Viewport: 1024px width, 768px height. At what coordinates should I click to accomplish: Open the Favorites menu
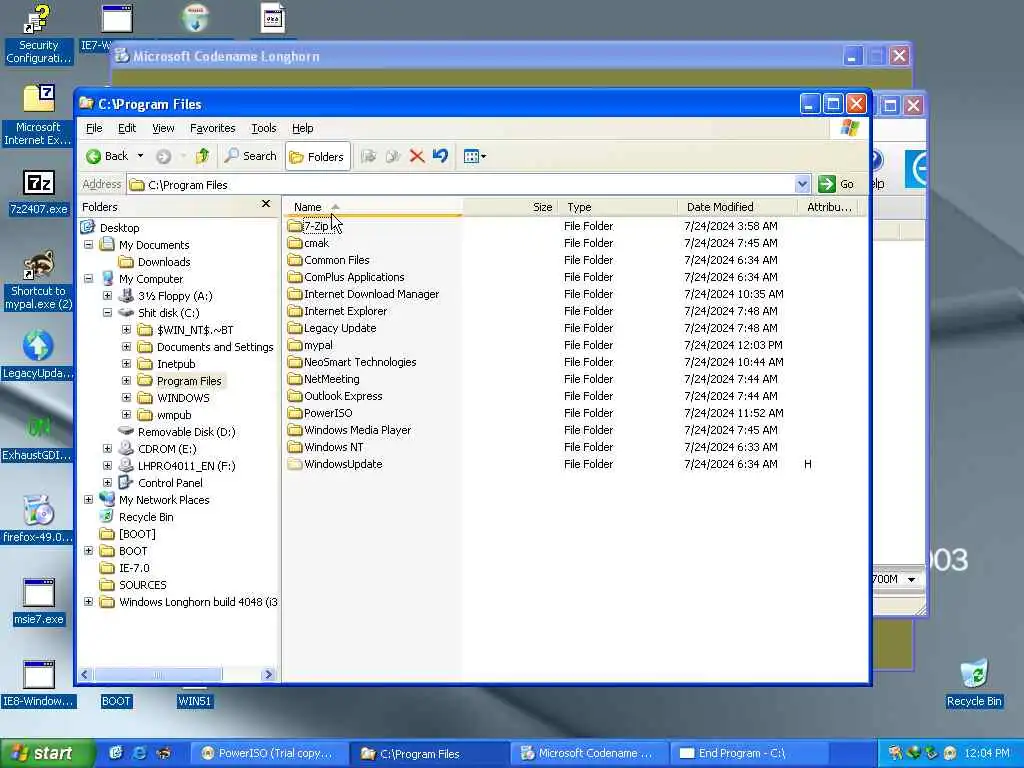tap(212, 128)
